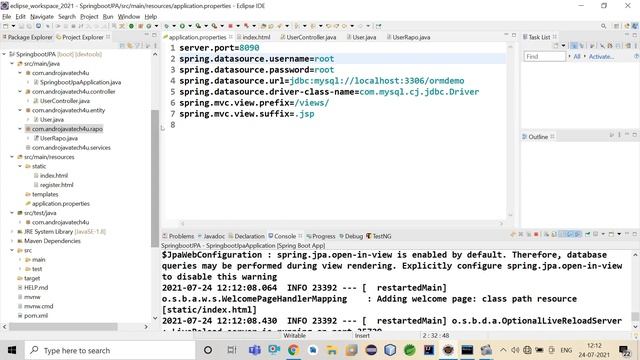Viewport: 640px width, 360px height.
Task: Select application.properties in the tree
Action: point(61,204)
